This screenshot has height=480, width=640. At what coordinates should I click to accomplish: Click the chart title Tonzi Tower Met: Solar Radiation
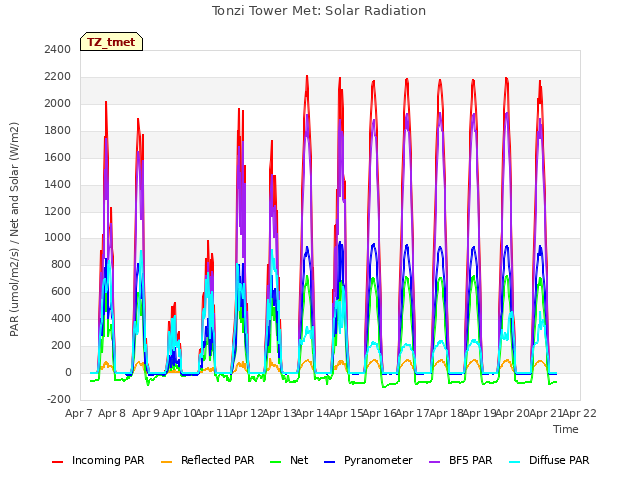(x=319, y=11)
